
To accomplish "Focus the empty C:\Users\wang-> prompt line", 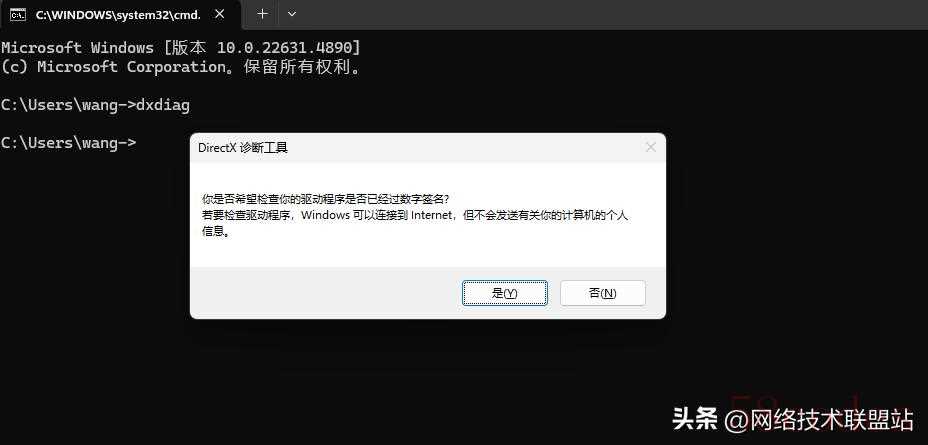I will pyautogui.click(x=69, y=143).
